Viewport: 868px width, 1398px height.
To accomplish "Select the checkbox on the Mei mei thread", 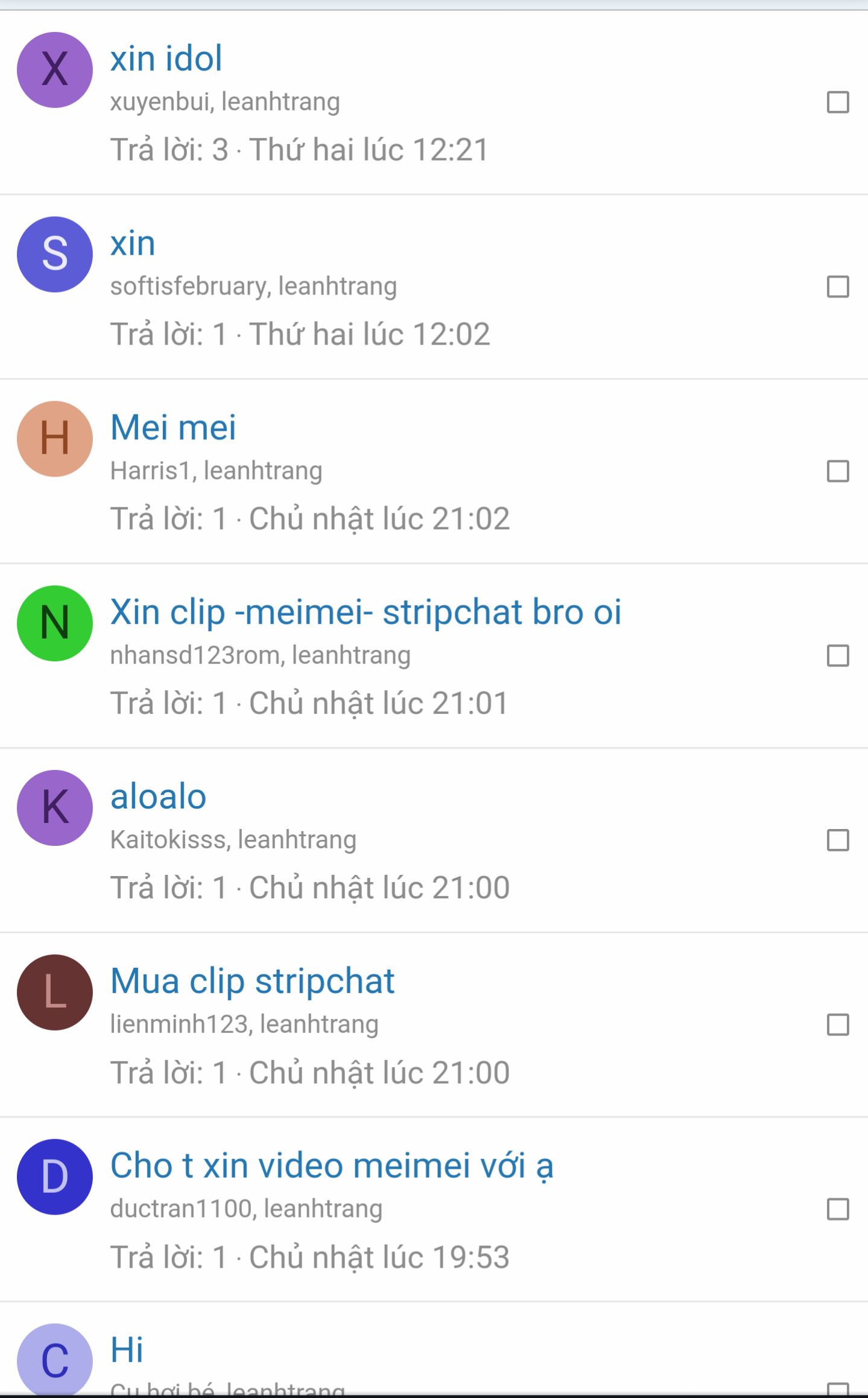I will [837, 472].
